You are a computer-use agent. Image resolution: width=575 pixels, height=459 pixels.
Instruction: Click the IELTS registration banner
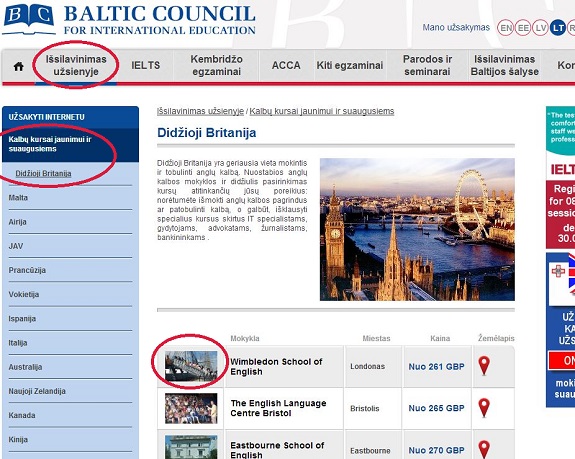coord(560,177)
